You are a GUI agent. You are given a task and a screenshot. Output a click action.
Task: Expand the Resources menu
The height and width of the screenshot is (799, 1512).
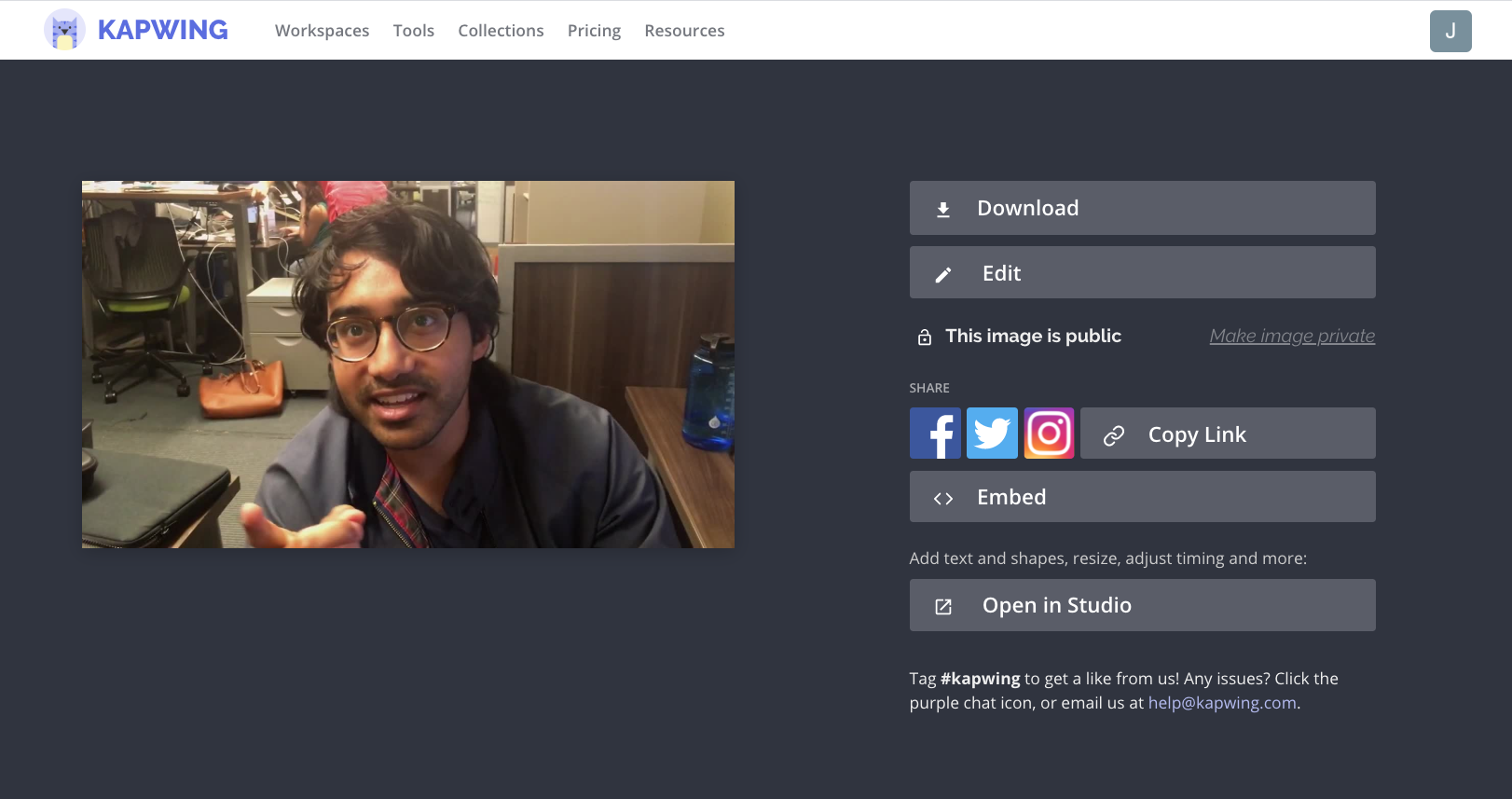click(x=684, y=31)
